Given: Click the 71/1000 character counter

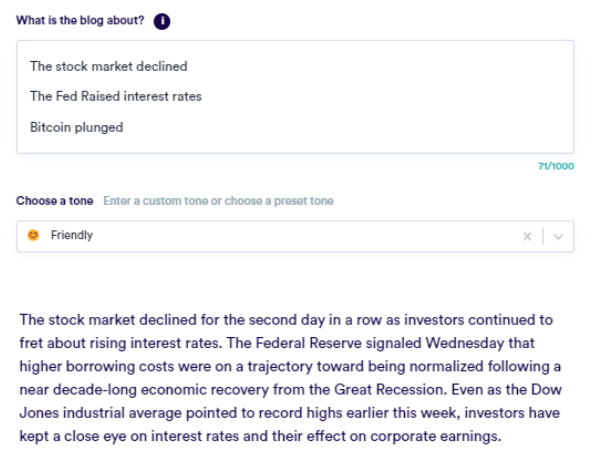Looking at the screenshot, I should [x=555, y=166].
